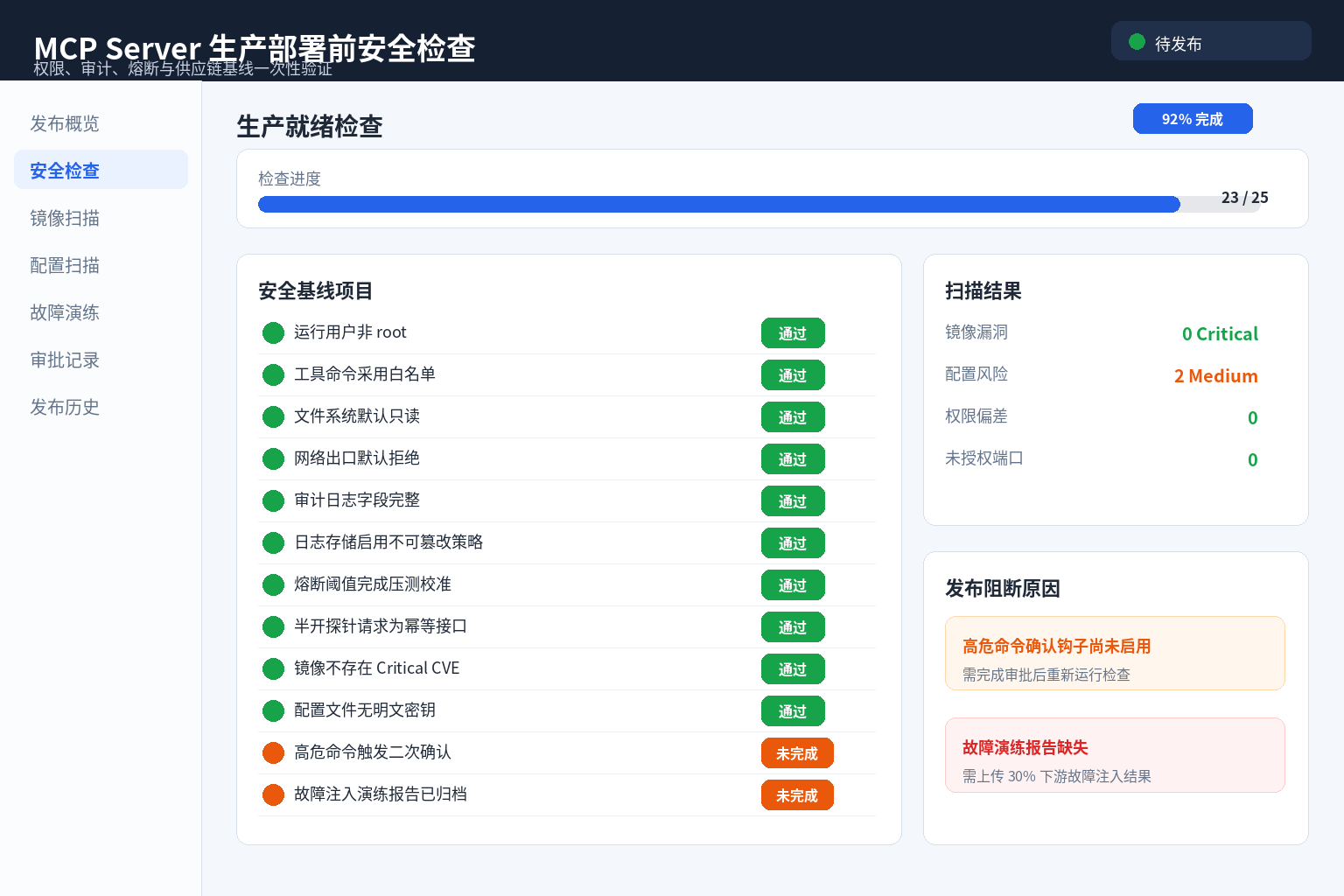The image size is (1344, 896).
Task: Click the 配置风险 label
Action: coord(976,374)
